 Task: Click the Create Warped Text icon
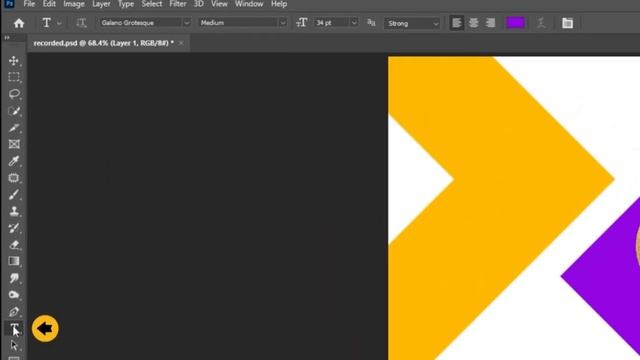(541, 23)
